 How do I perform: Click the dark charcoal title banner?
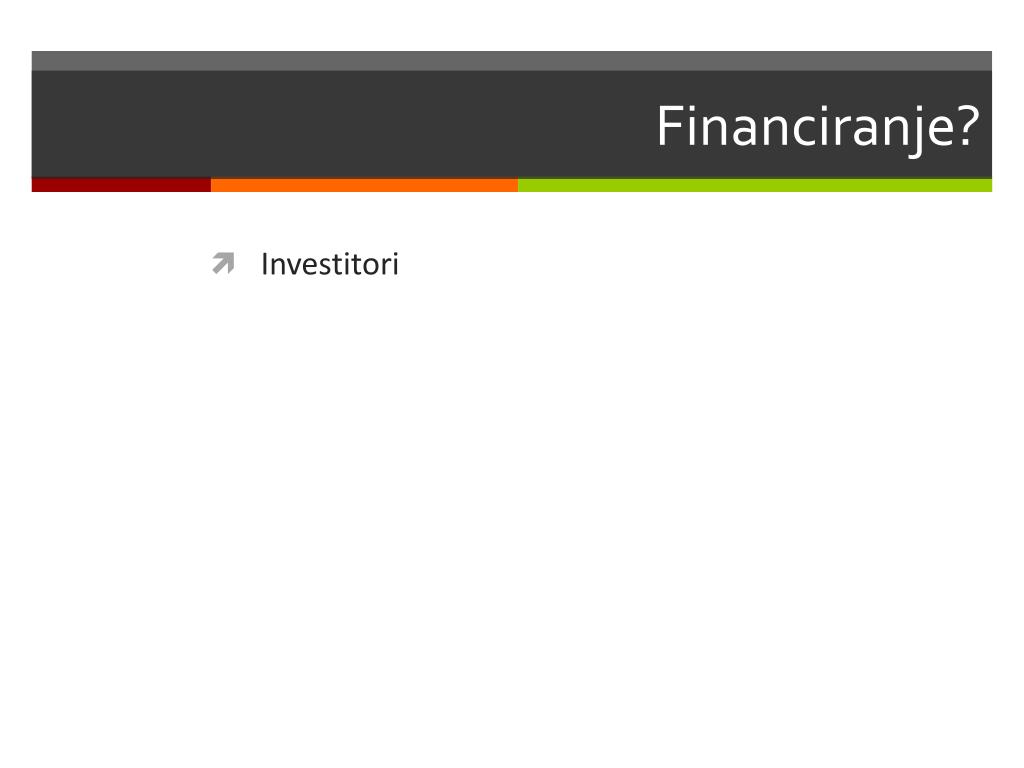[511, 124]
